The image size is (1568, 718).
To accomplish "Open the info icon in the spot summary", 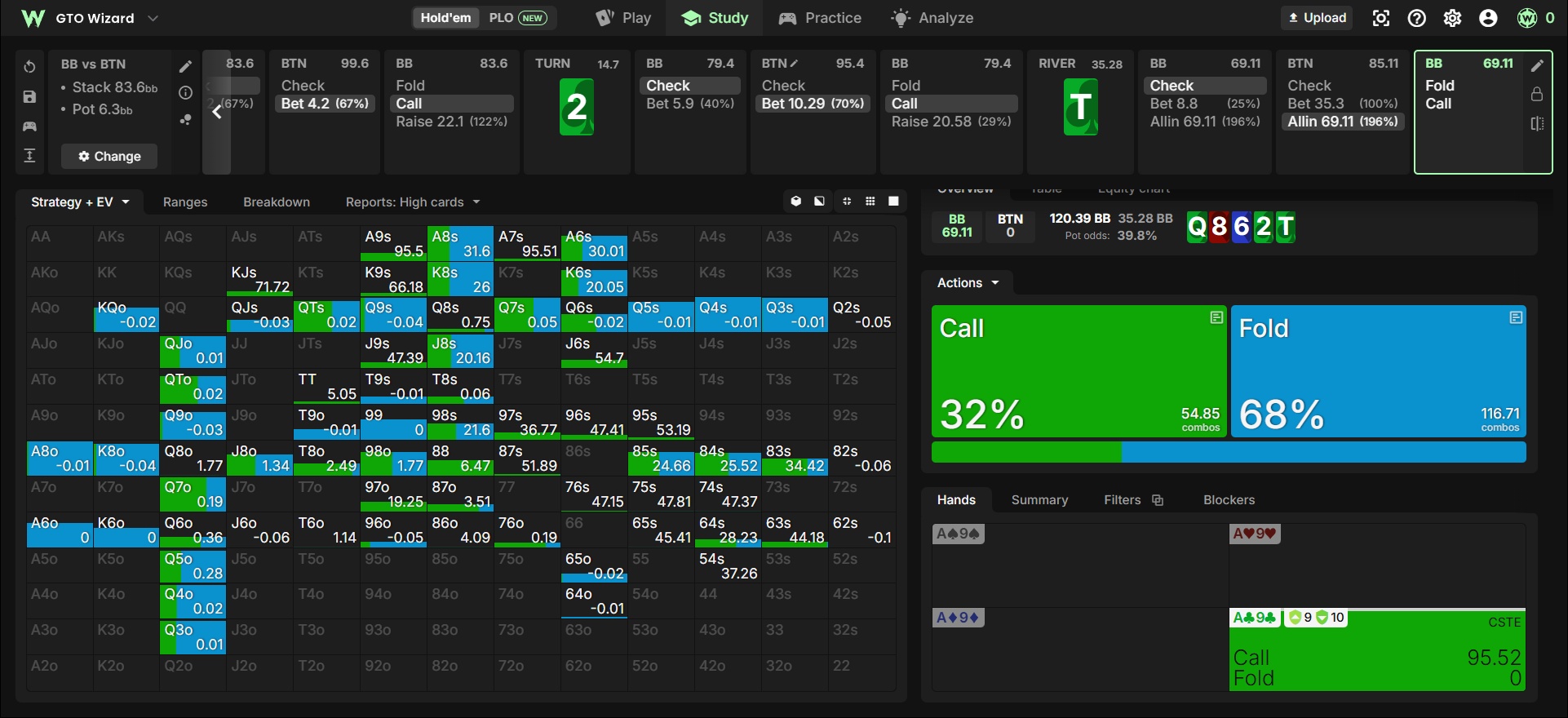I will pos(186,93).
